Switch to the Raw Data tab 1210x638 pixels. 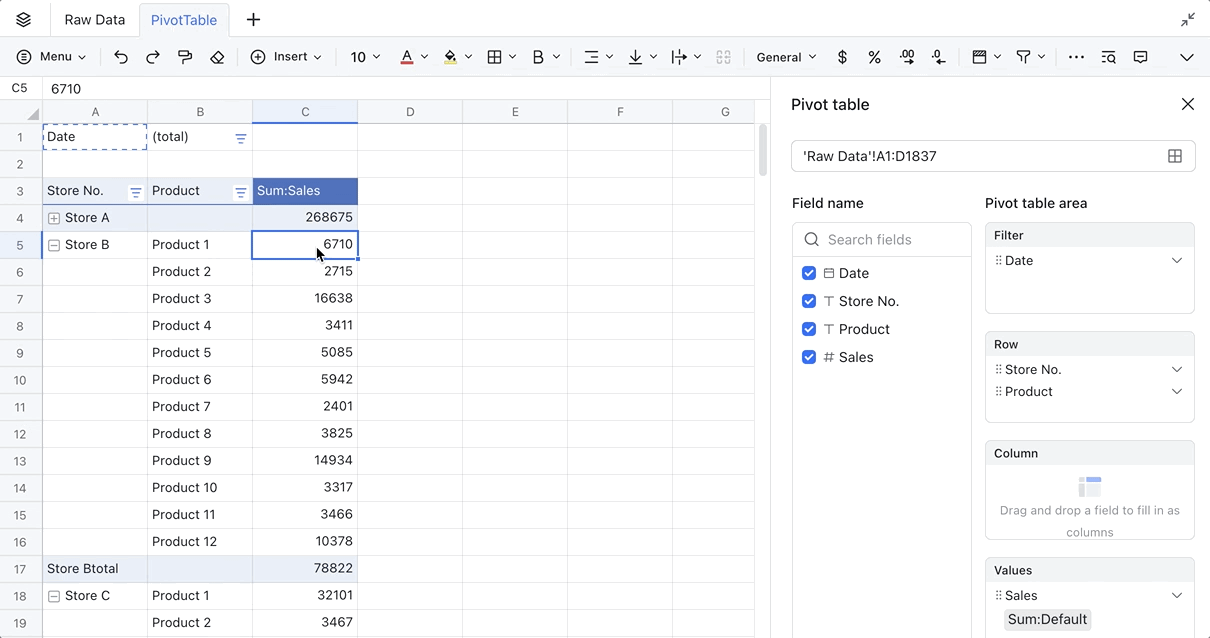point(94,19)
